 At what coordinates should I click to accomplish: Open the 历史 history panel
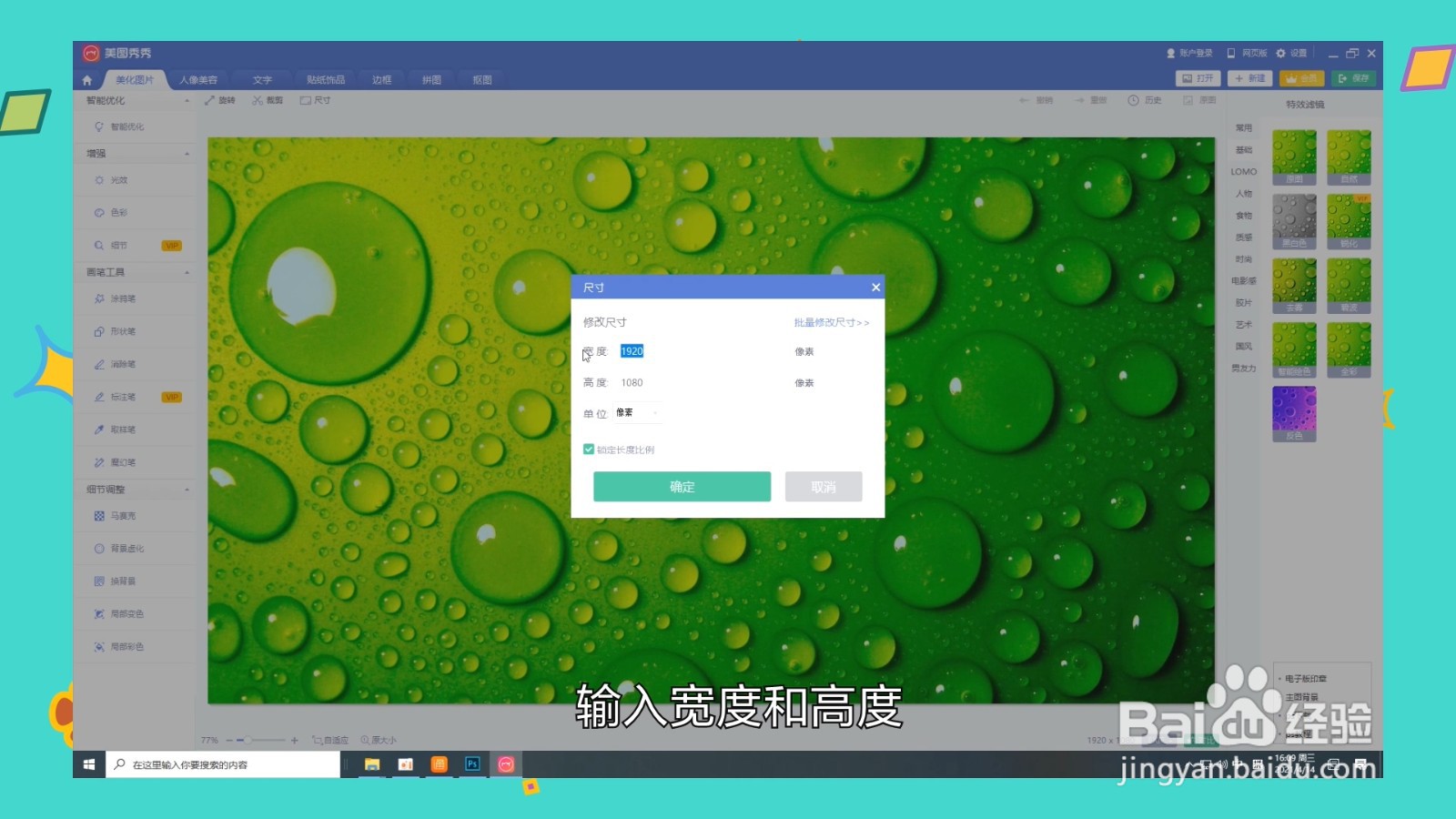coord(1145,100)
